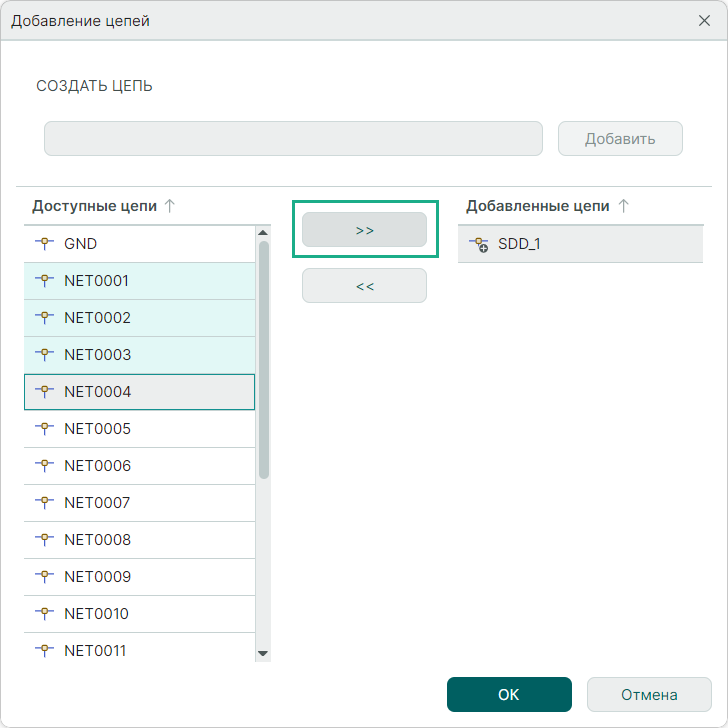Confirm the dialog with OK
This screenshot has height=728, width=728.
[x=509, y=694]
